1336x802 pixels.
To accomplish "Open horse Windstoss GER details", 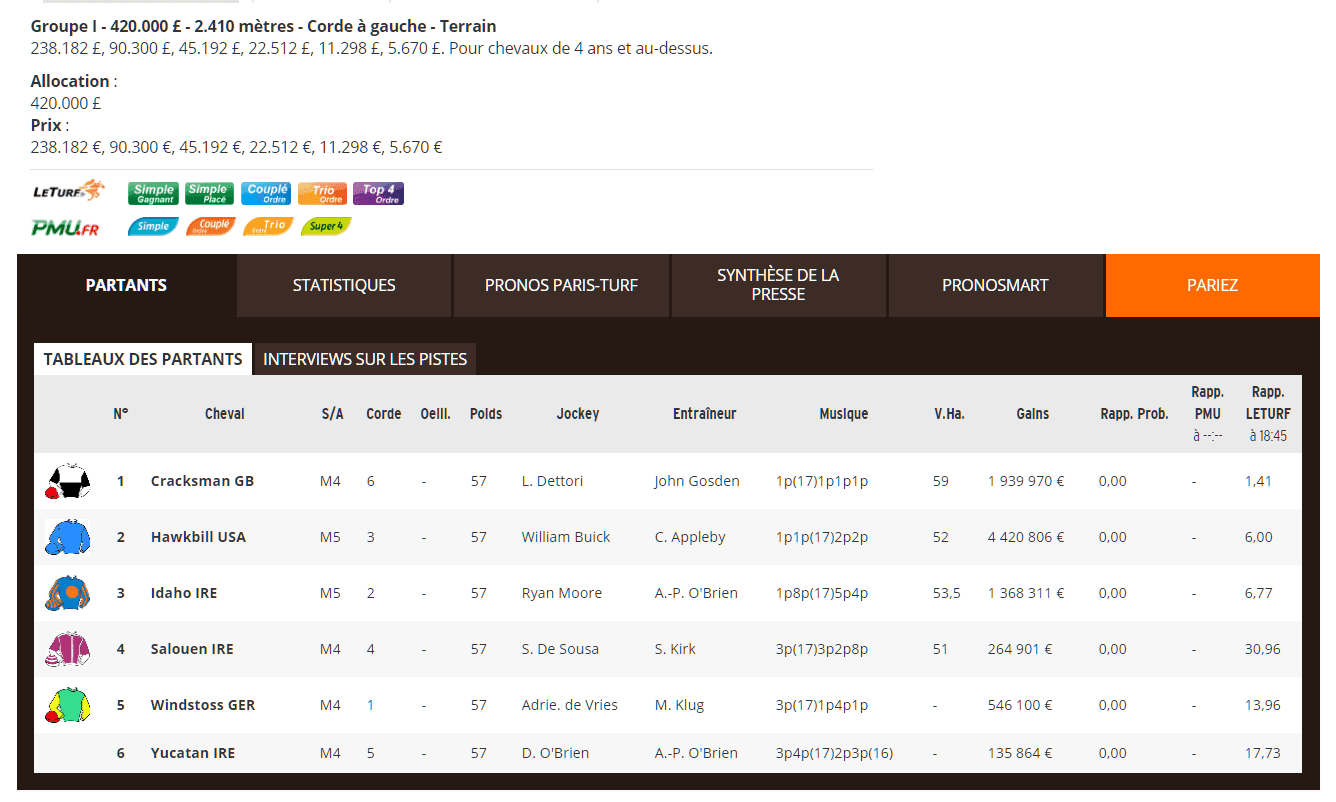I will pyautogui.click(x=203, y=705).
